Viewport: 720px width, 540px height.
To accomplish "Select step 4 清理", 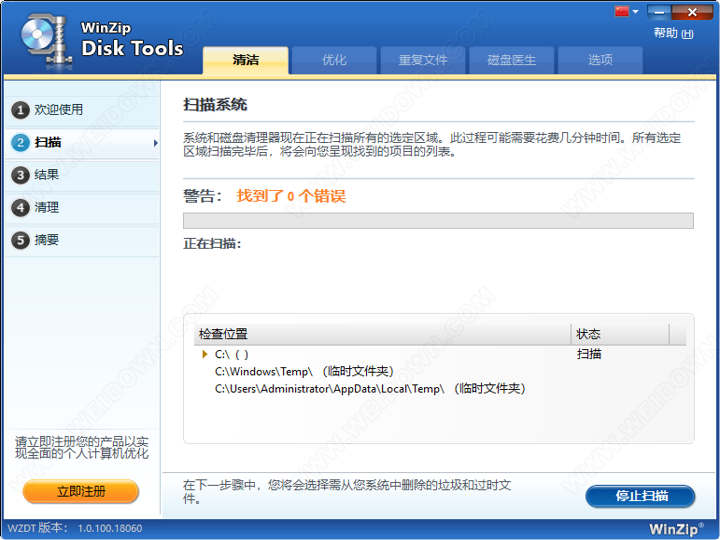I will click(83, 208).
